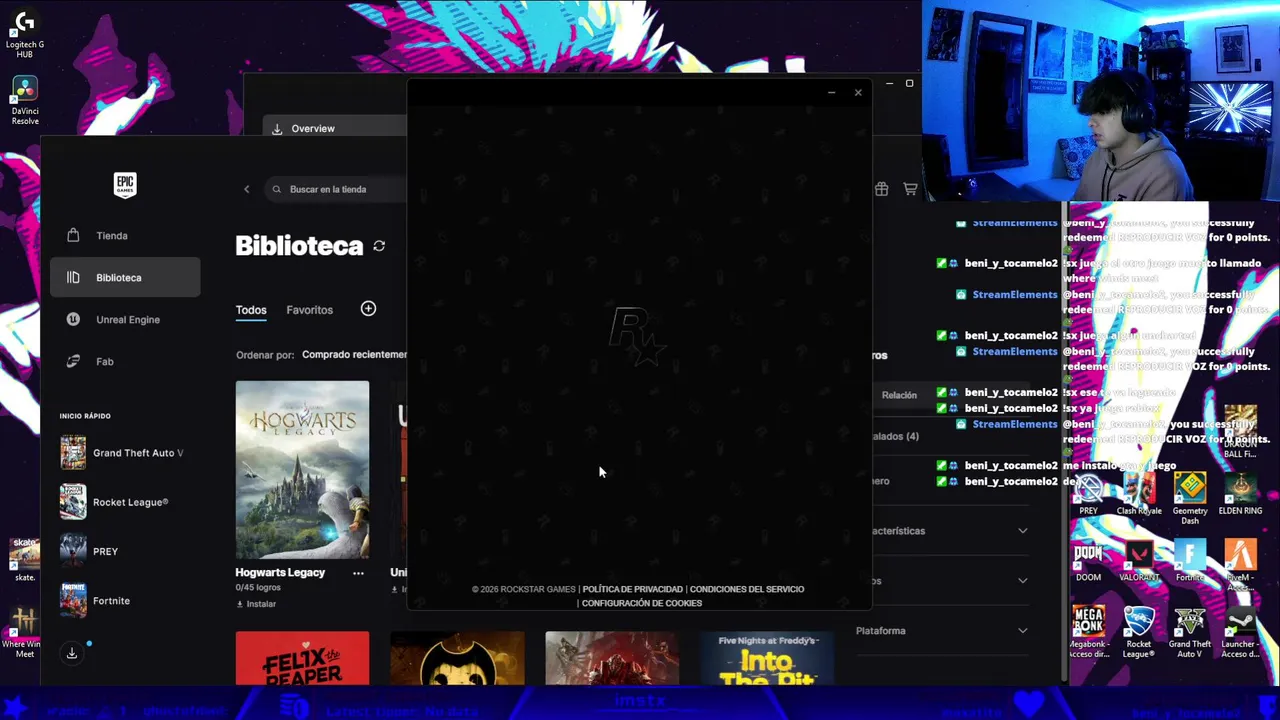Screen dimensions: 1280x720
Task: Open the shopping cart in Epic launcher
Action: (910, 189)
